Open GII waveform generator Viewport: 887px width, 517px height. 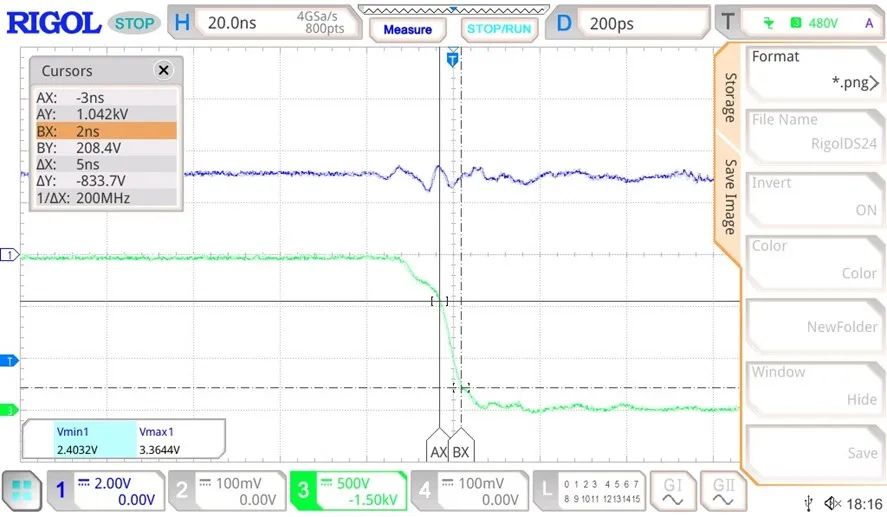pyautogui.click(x=723, y=491)
